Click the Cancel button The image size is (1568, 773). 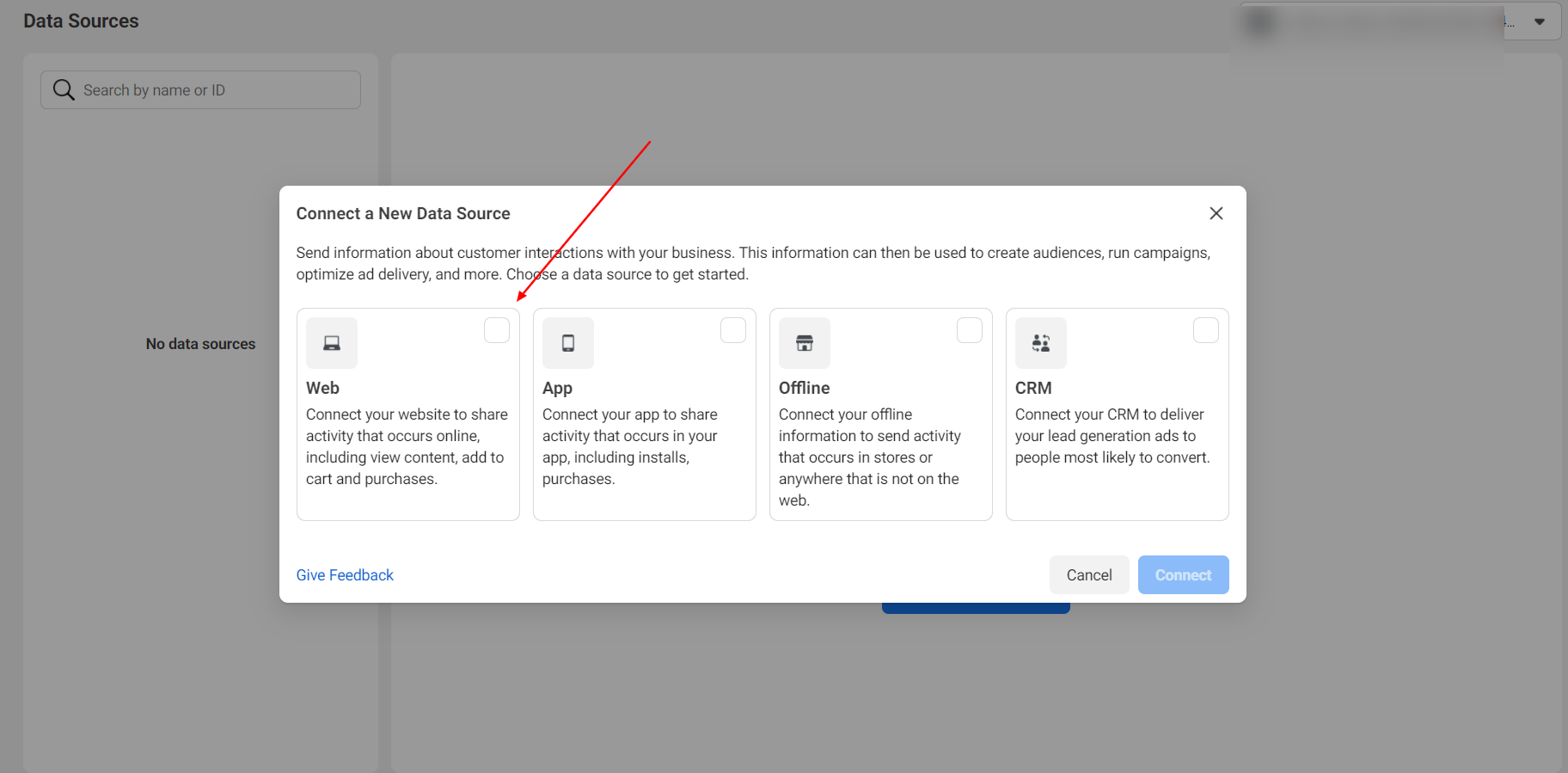point(1089,575)
